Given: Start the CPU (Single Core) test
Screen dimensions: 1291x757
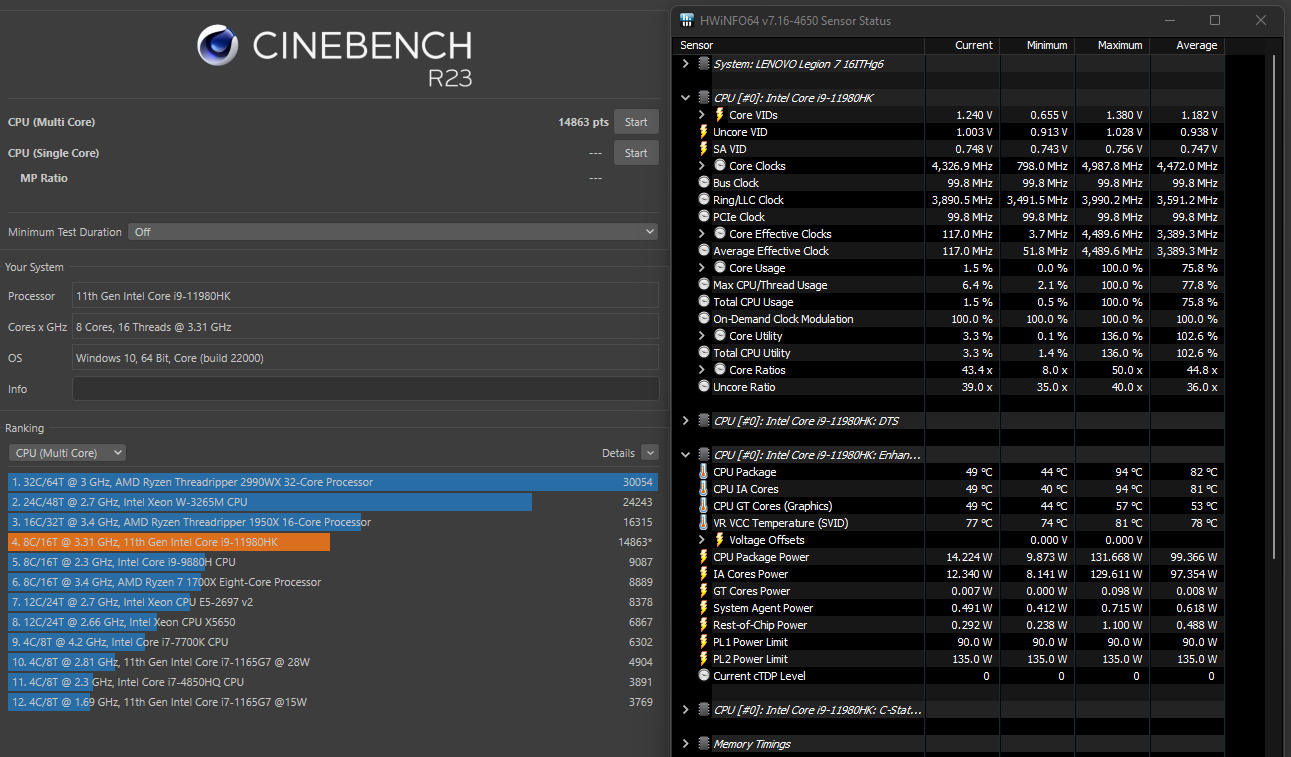Looking at the screenshot, I should tap(636, 153).
